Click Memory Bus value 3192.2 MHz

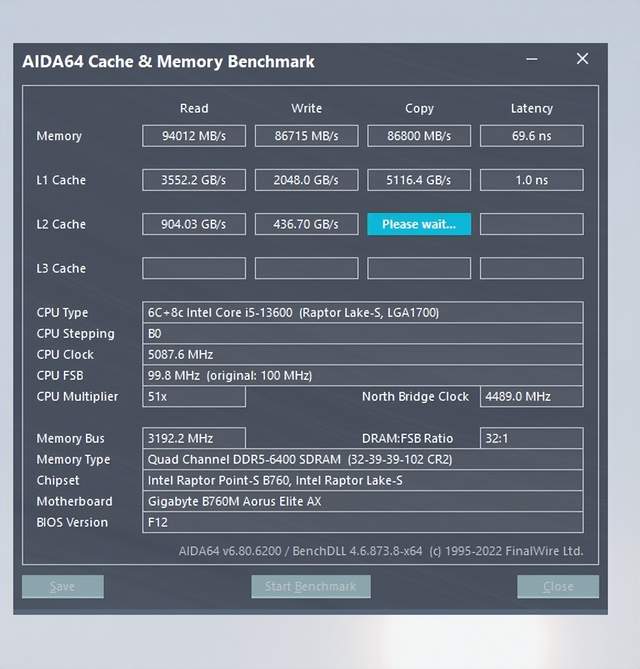(x=194, y=438)
